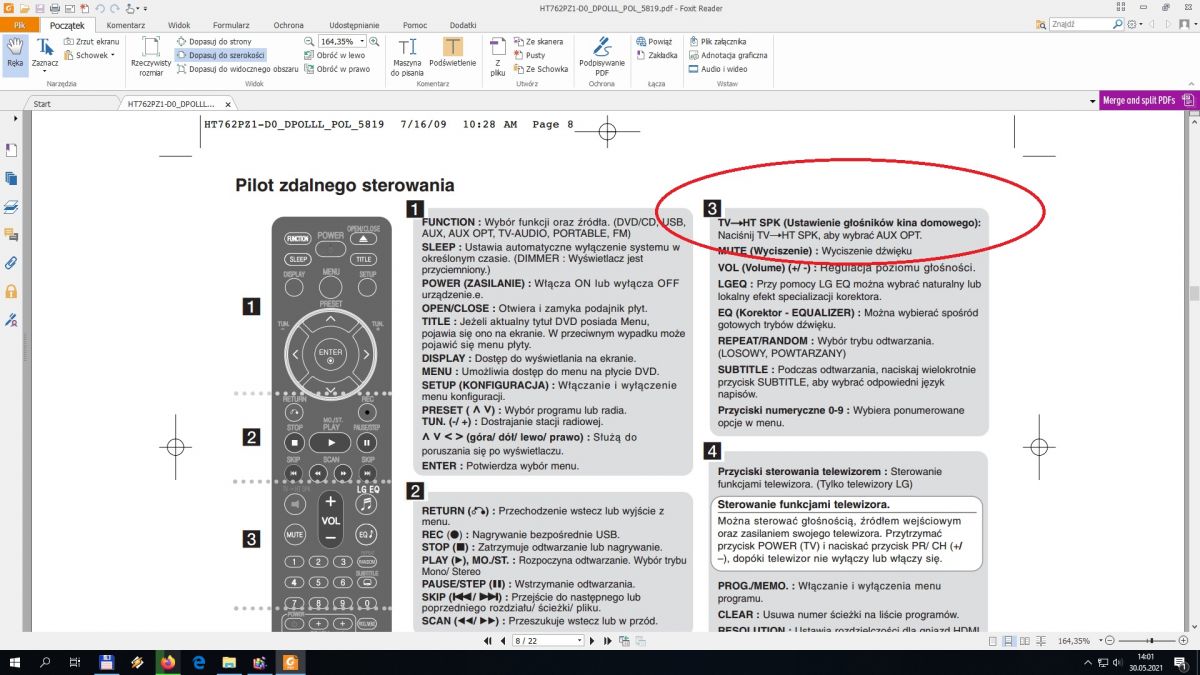
Task: Go to the first page
Action: pyautogui.click(x=488, y=640)
